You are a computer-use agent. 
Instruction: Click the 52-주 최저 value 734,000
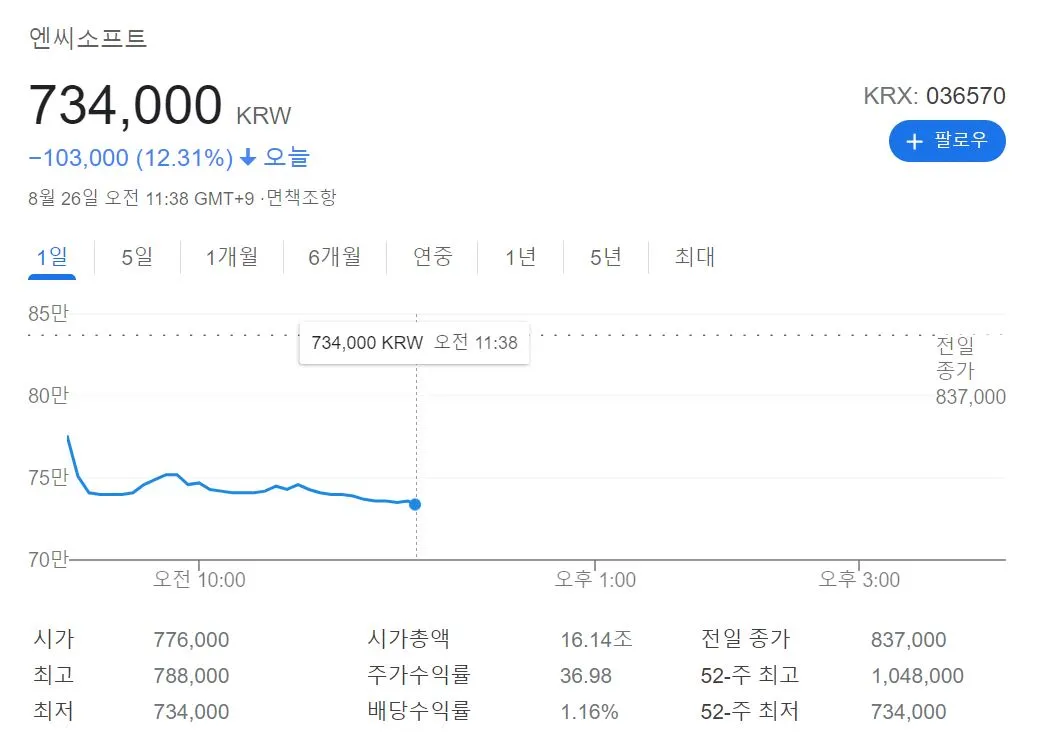coord(910,712)
